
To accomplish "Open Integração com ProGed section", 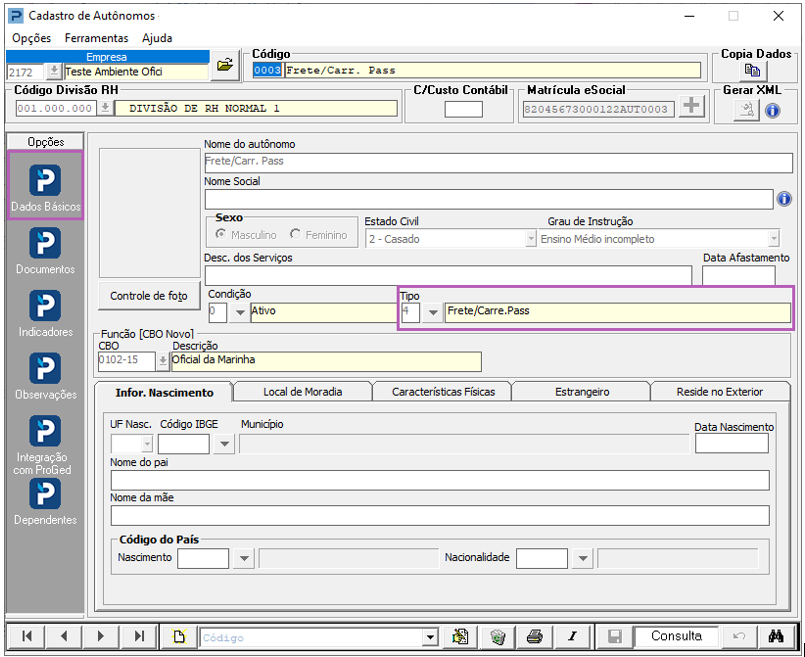I will point(43,446).
